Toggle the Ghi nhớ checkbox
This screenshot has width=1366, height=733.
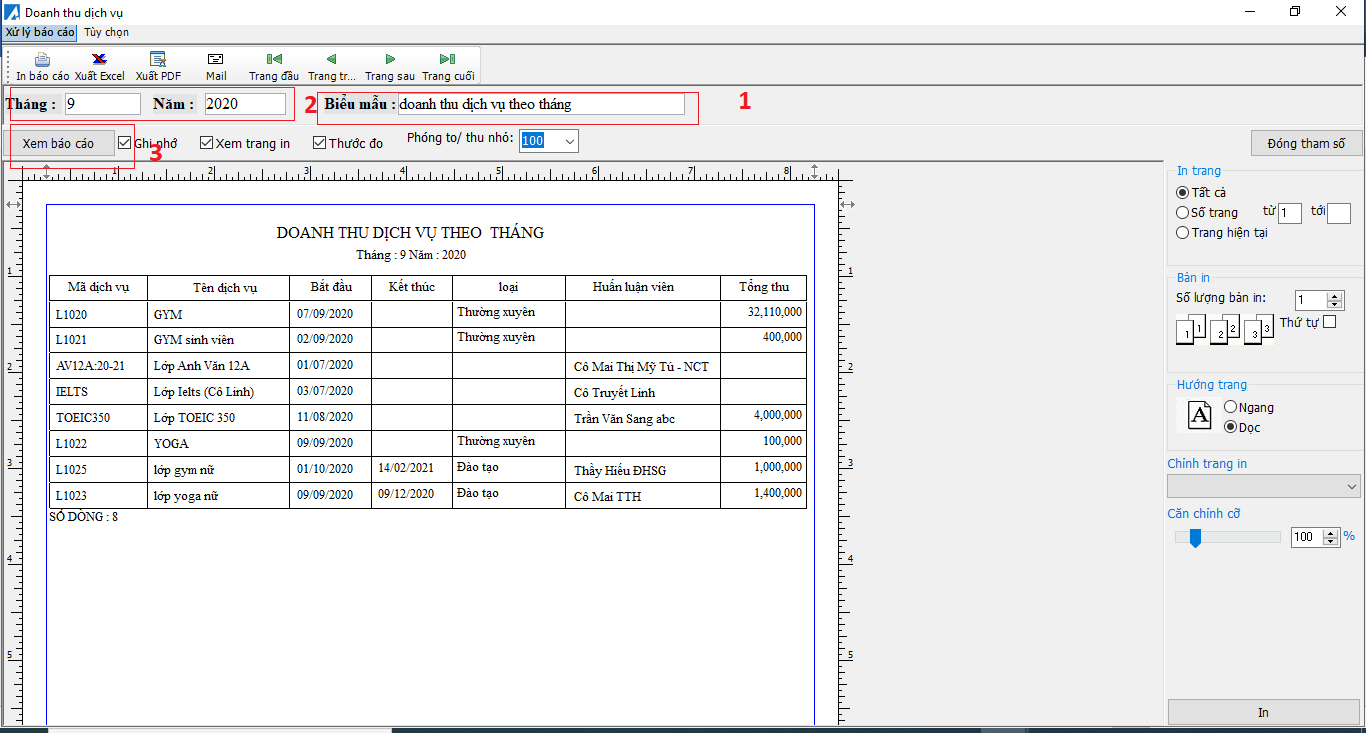click(x=125, y=143)
